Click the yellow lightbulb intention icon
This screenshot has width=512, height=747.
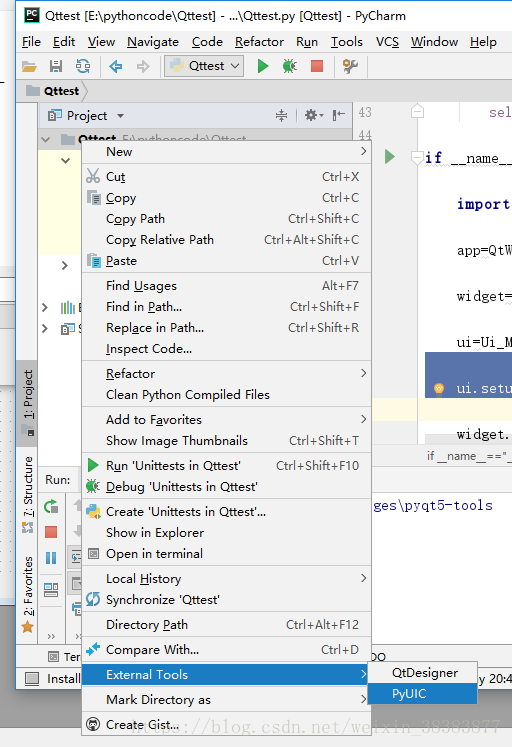[439, 389]
